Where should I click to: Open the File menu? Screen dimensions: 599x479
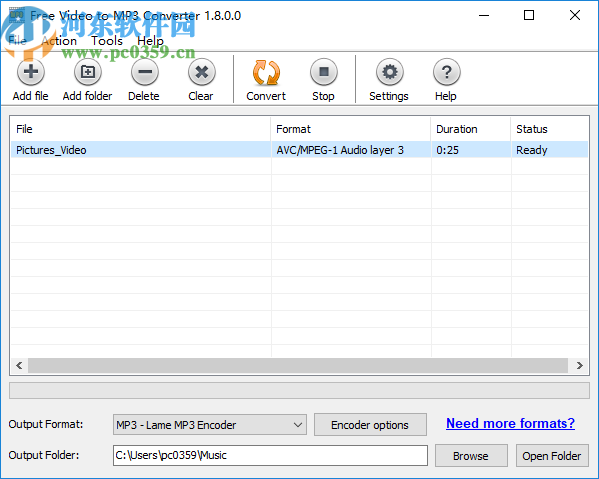(x=17, y=40)
